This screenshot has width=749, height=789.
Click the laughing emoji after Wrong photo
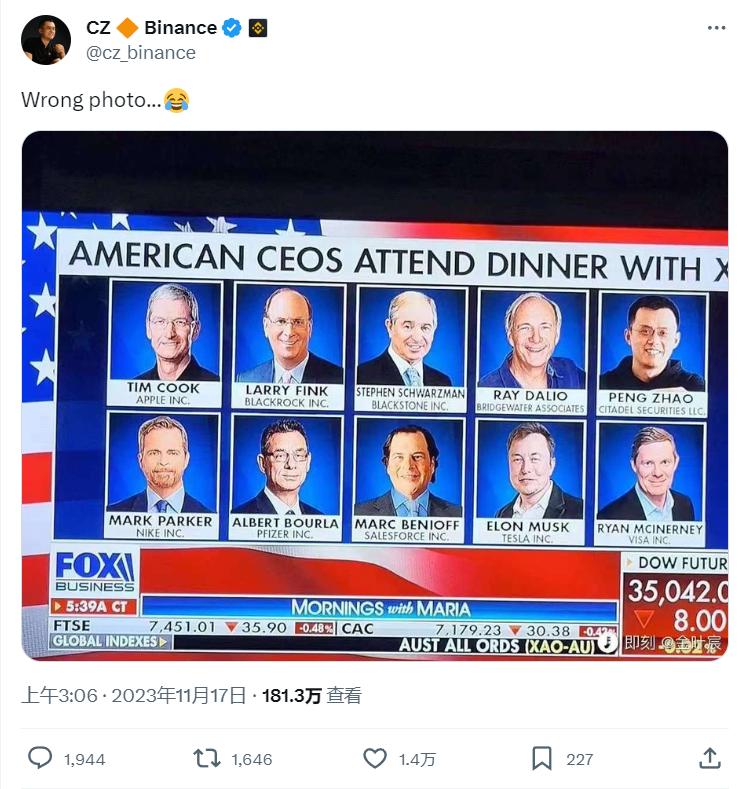pyautogui.click(x=176, y=100)
